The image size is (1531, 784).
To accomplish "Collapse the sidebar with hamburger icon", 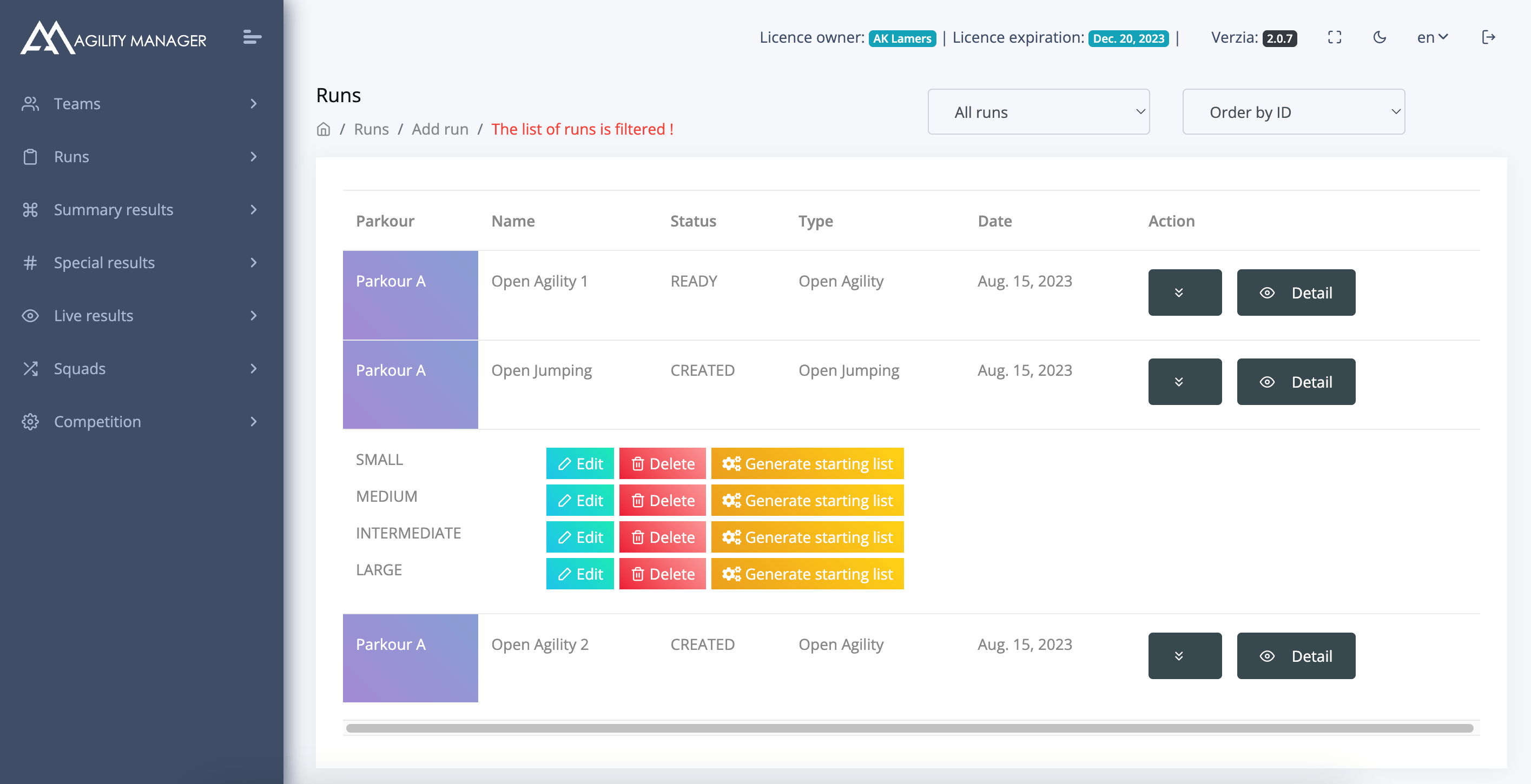I will tap(252, 37).
